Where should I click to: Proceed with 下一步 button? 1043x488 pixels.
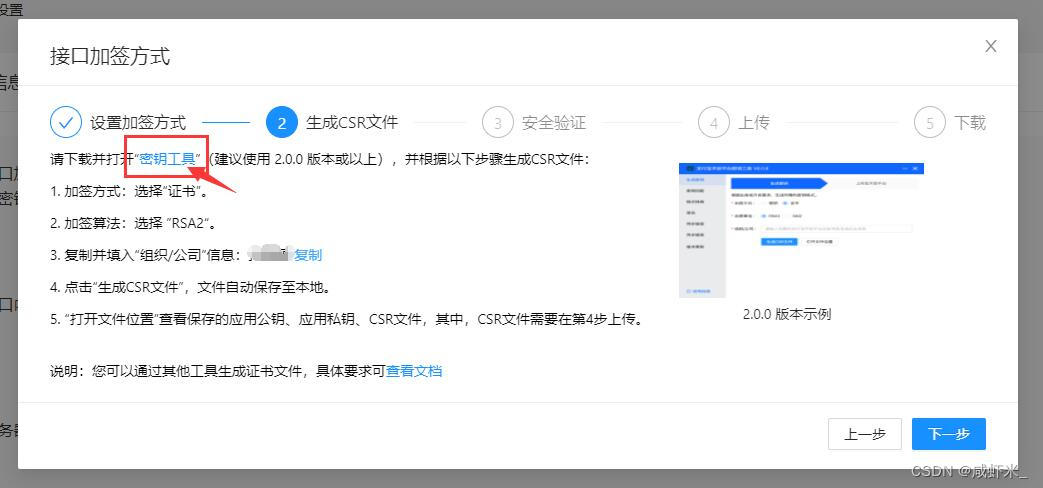(949, 434)
